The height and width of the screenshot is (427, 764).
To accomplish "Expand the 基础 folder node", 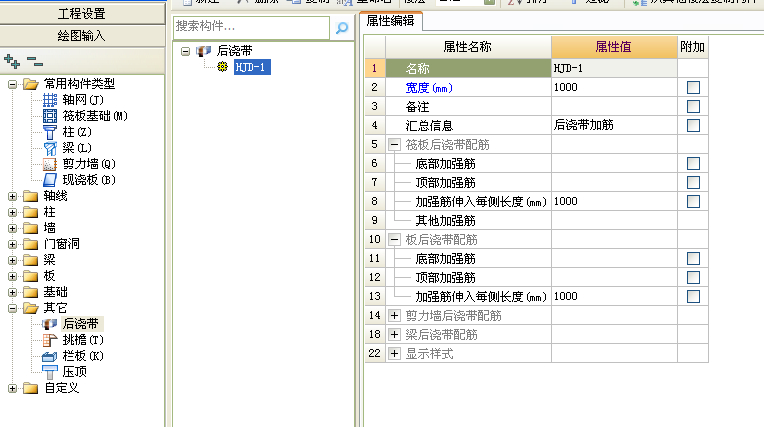I will tap(13, 292).
